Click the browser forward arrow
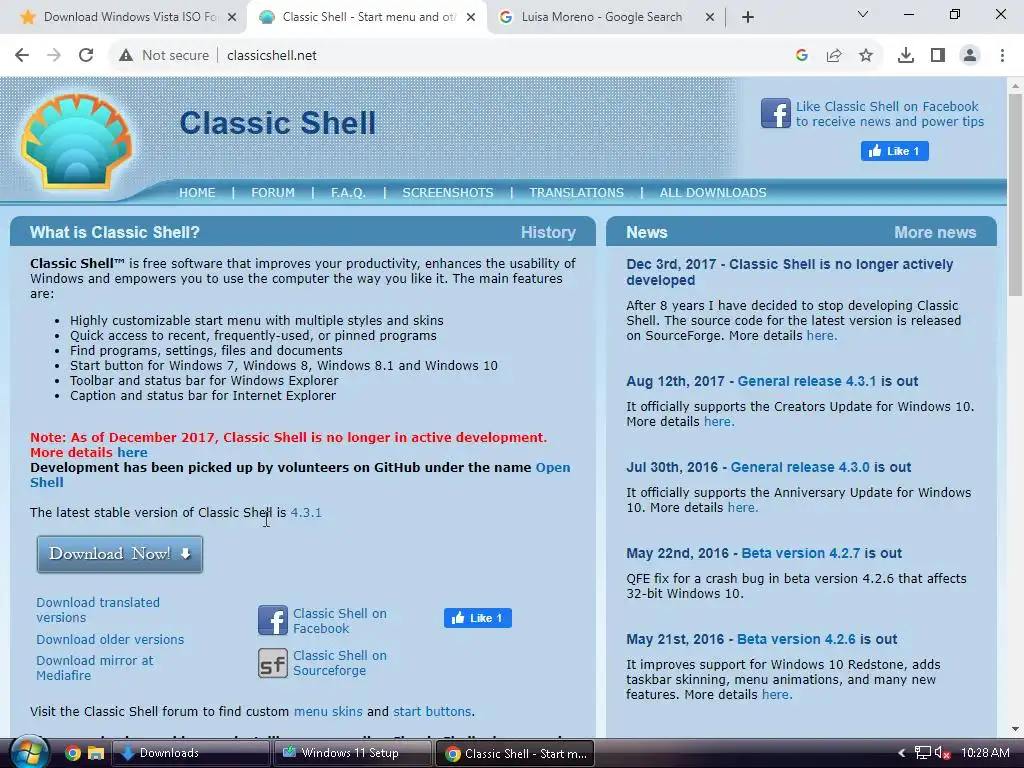The width and height of the screenshot is (1024, 768). point(54,56)
